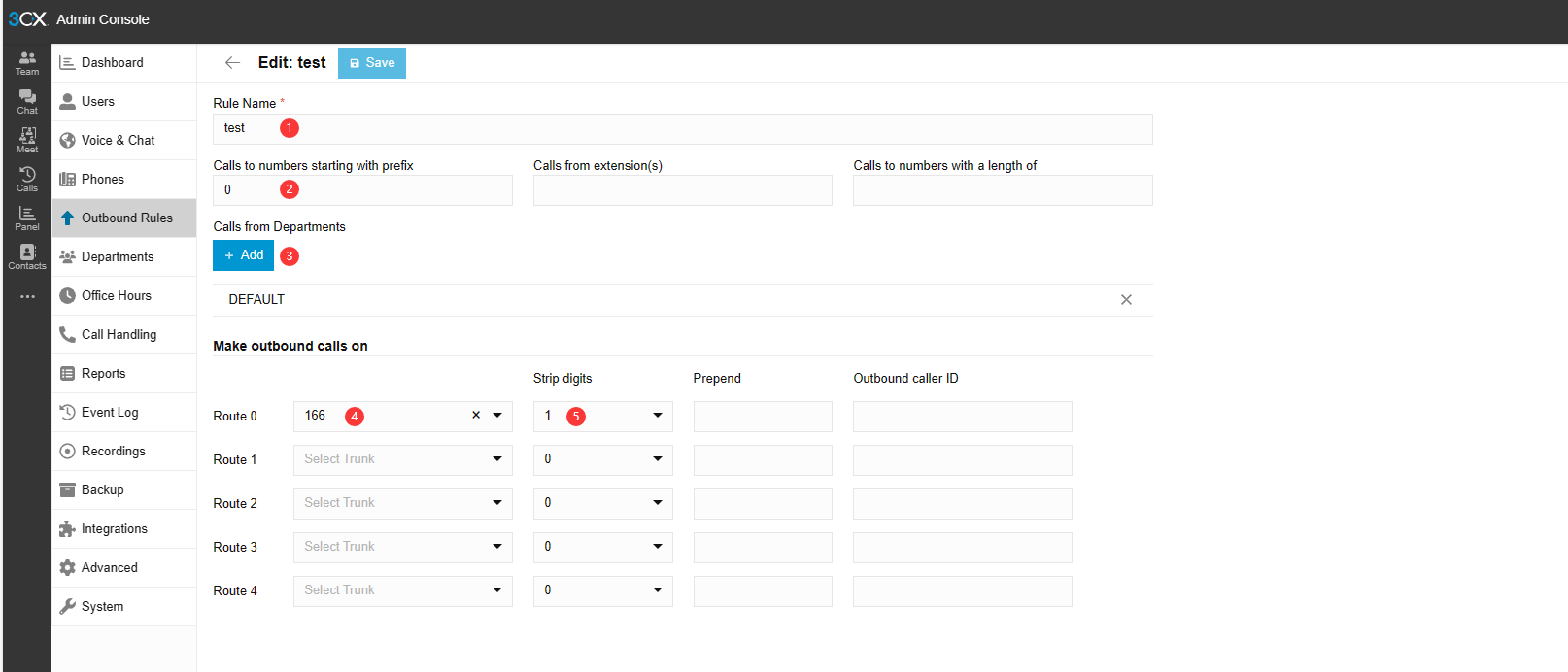The image size is (1568, 672).
Task: Click the Route 0 Outbound caller ID field
Action: pos(963,416)
